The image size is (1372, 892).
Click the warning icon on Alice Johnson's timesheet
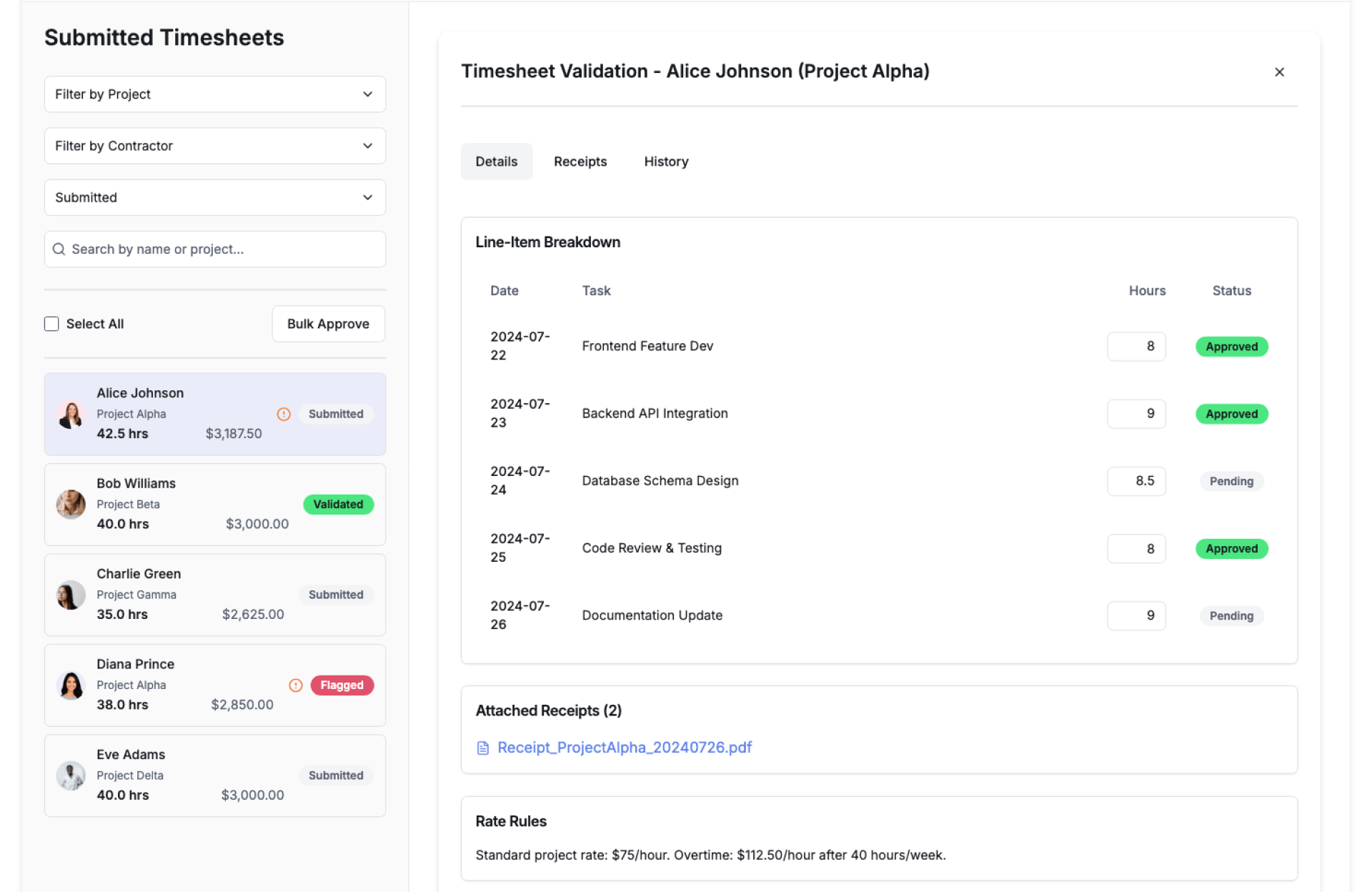pos(284,414)
